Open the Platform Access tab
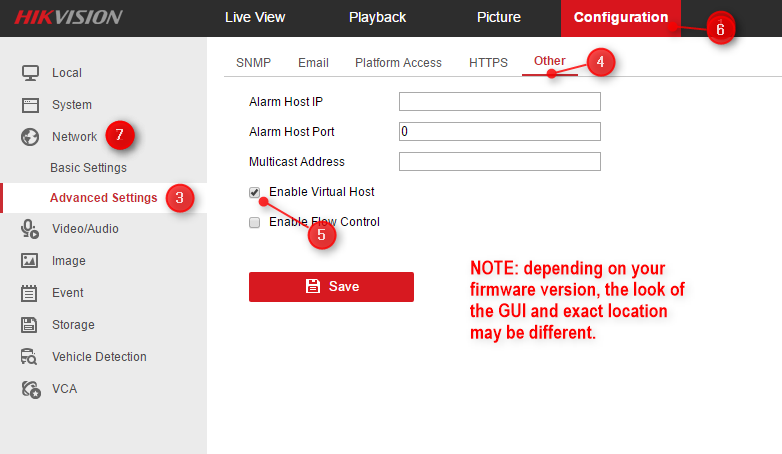The width and height of the screenshot is (782, 454). click(398, 63)
